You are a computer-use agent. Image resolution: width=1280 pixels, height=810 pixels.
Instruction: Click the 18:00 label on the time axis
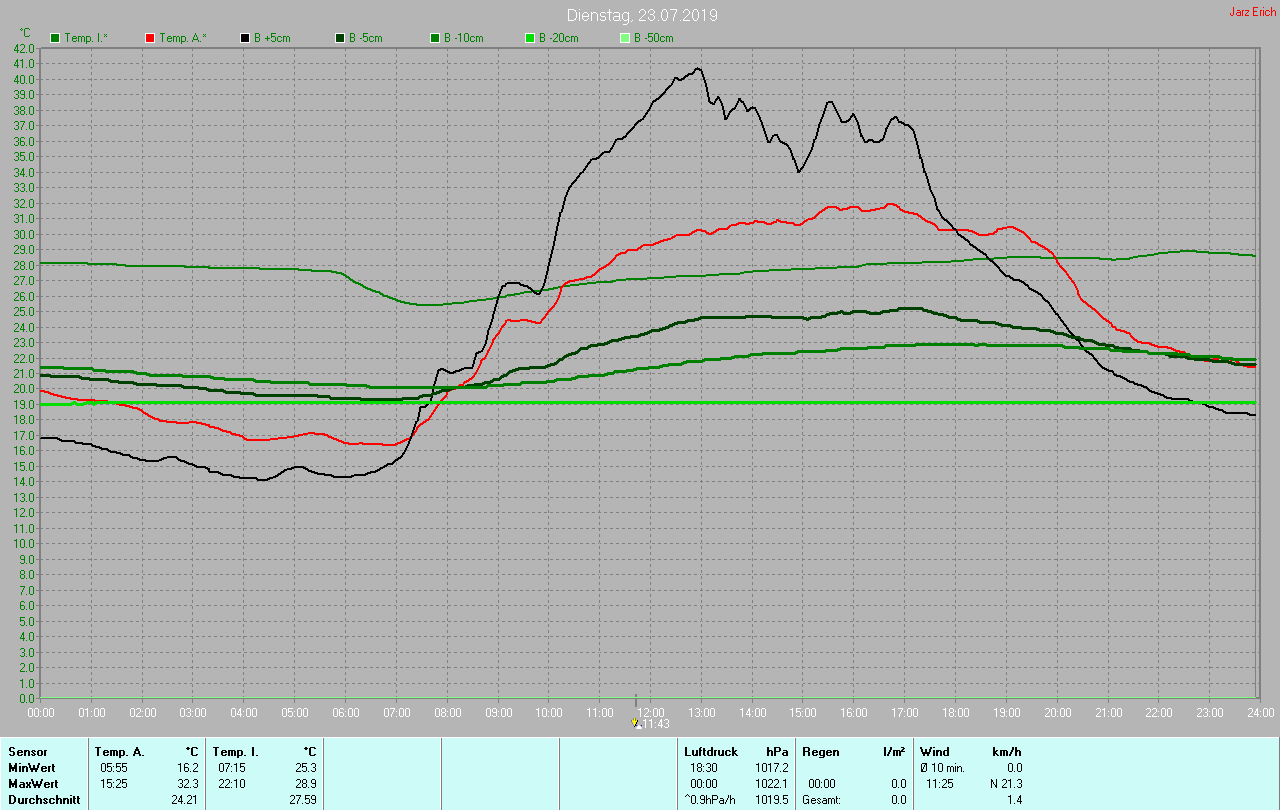pos(955,712)
